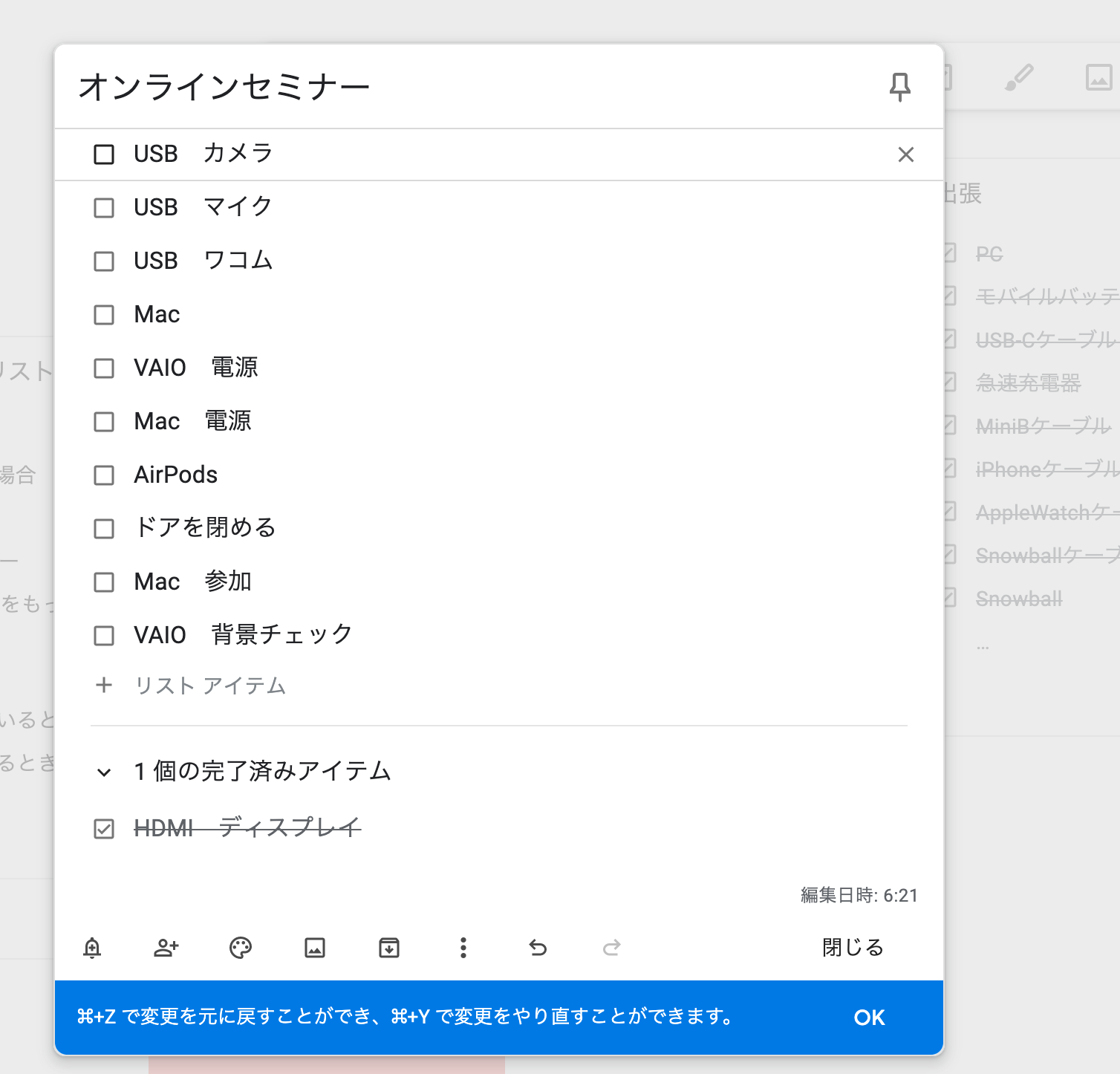The image size is (1120, 1074).
Task: Click the text Mac 参加
Action: [x=193, y=582]
